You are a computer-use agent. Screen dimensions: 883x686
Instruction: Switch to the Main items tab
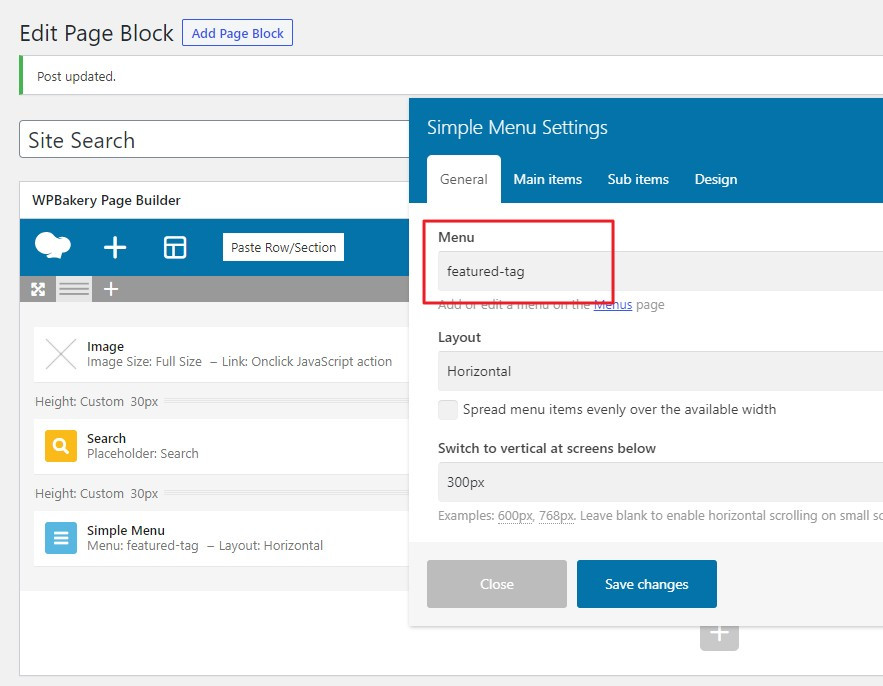547,179
